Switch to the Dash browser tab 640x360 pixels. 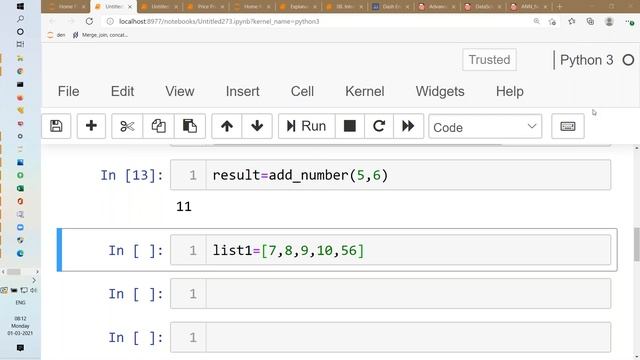click(x=391, y=7)
